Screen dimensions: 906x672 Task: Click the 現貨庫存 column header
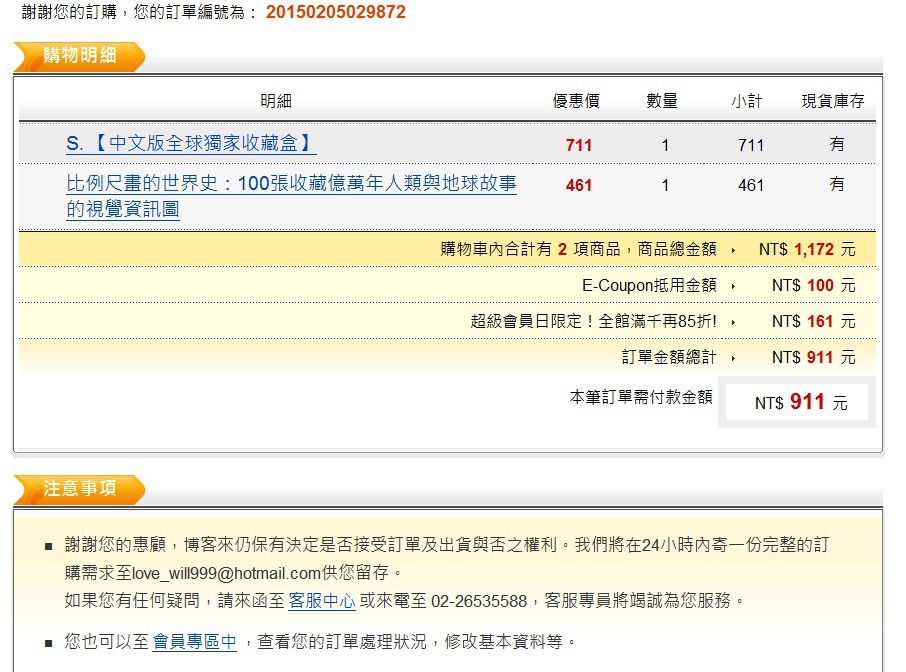click(833, 101)
